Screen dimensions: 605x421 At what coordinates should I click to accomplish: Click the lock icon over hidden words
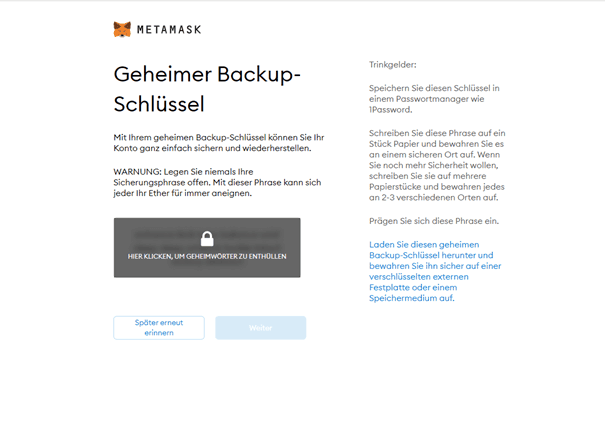pos(207,238)
